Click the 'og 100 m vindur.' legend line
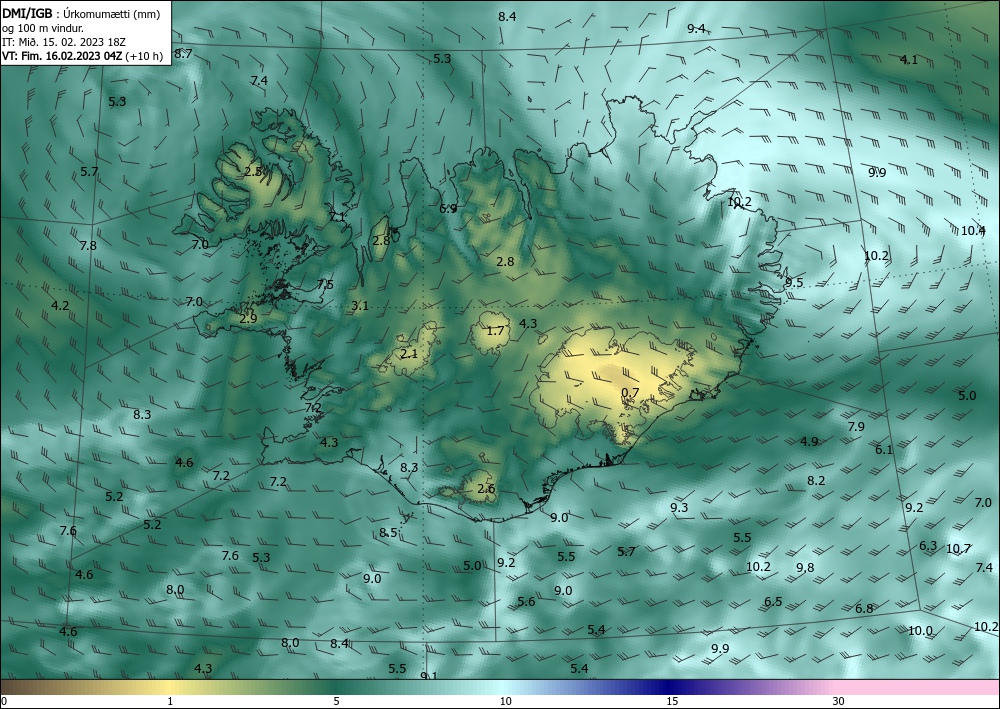Viewport: 1000px width, 709px height. pyautogui.click(x=43, y=28)
